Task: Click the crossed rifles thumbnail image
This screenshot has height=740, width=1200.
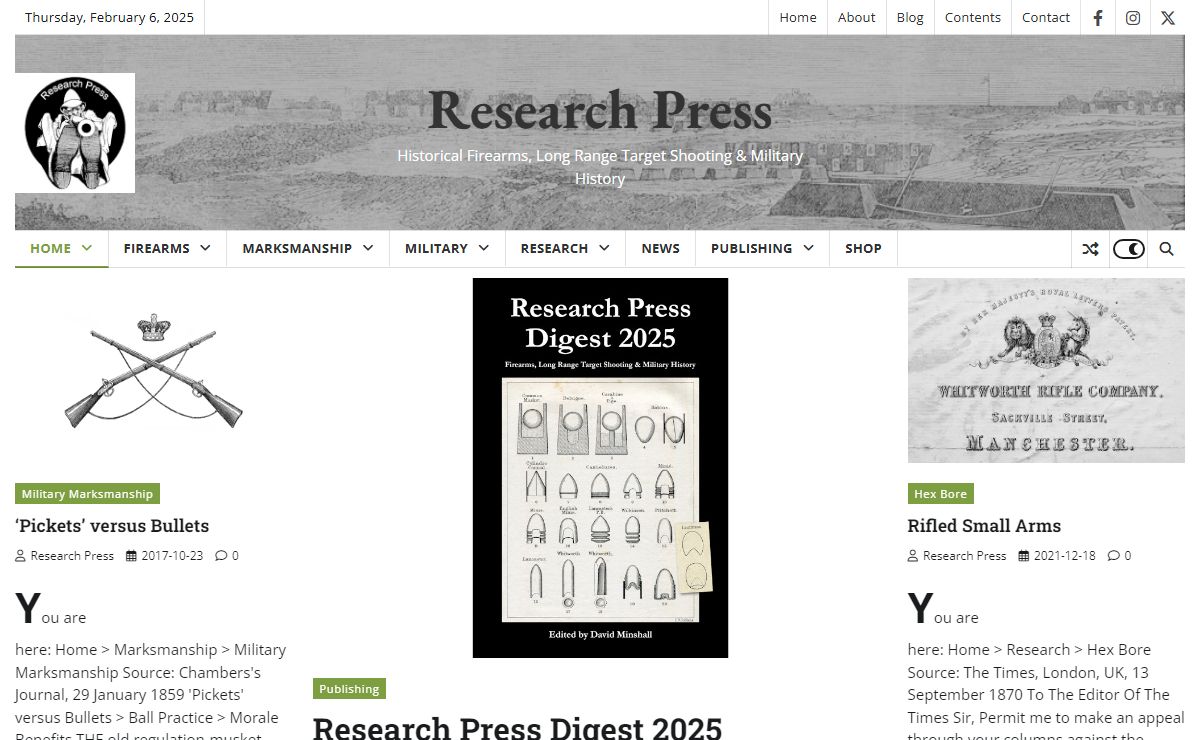Action: (x=153, y=371)
